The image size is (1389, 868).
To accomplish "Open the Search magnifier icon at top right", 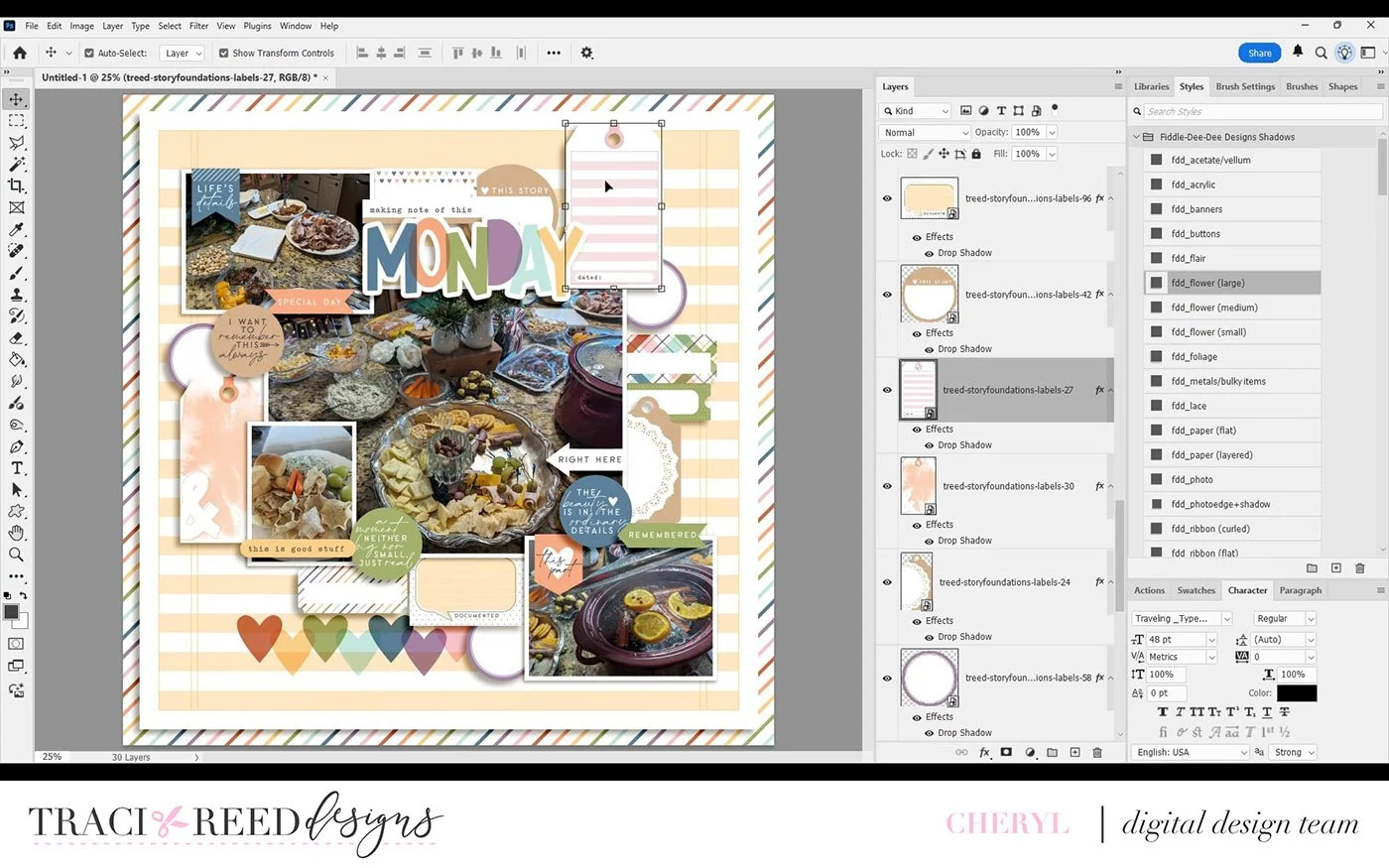I will [x=1321, y=53].
